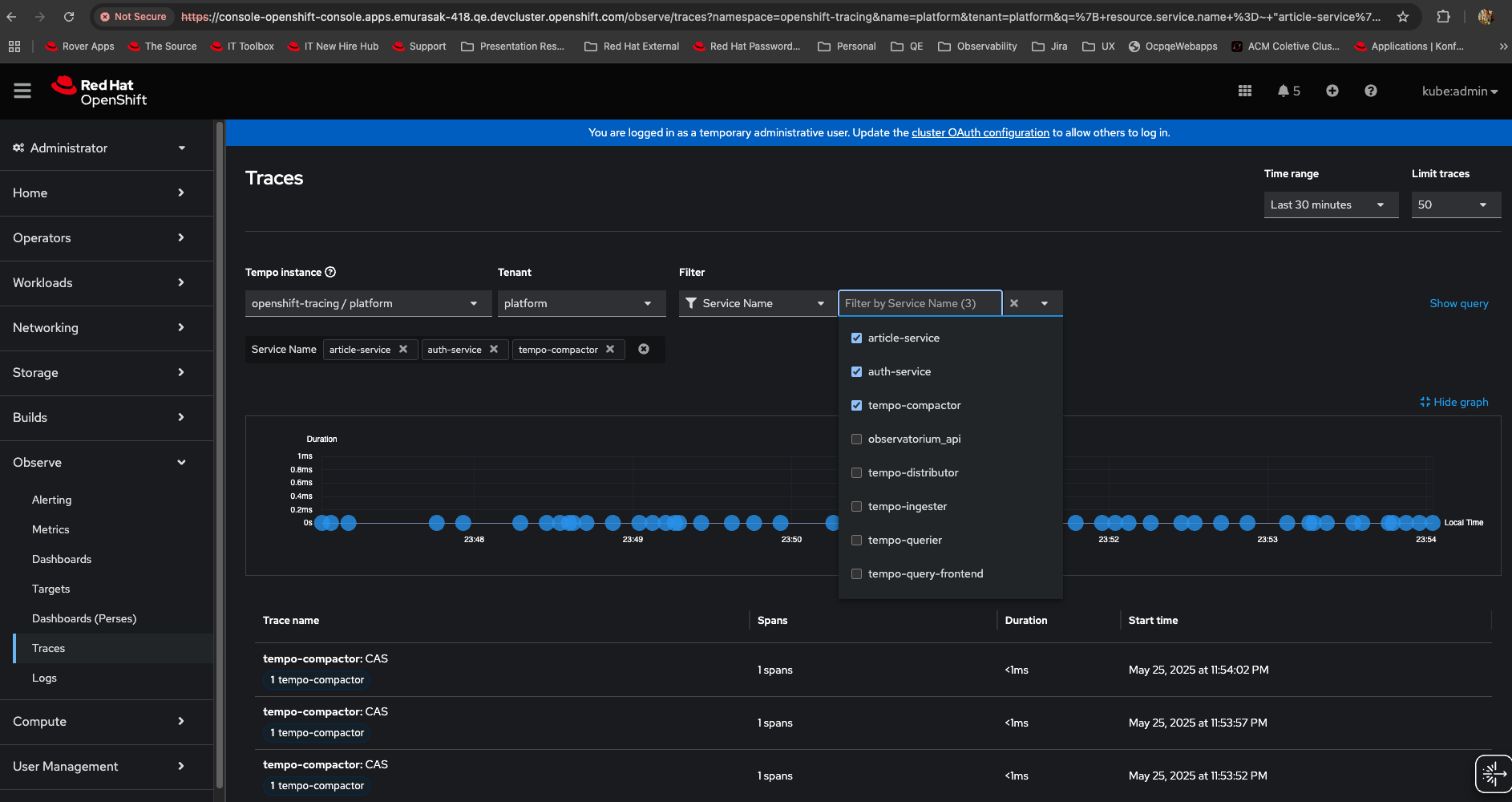Open the application launcher grid icon
The height and width of the screenshot is (802, 1512).
click(x=1244, y=91)
